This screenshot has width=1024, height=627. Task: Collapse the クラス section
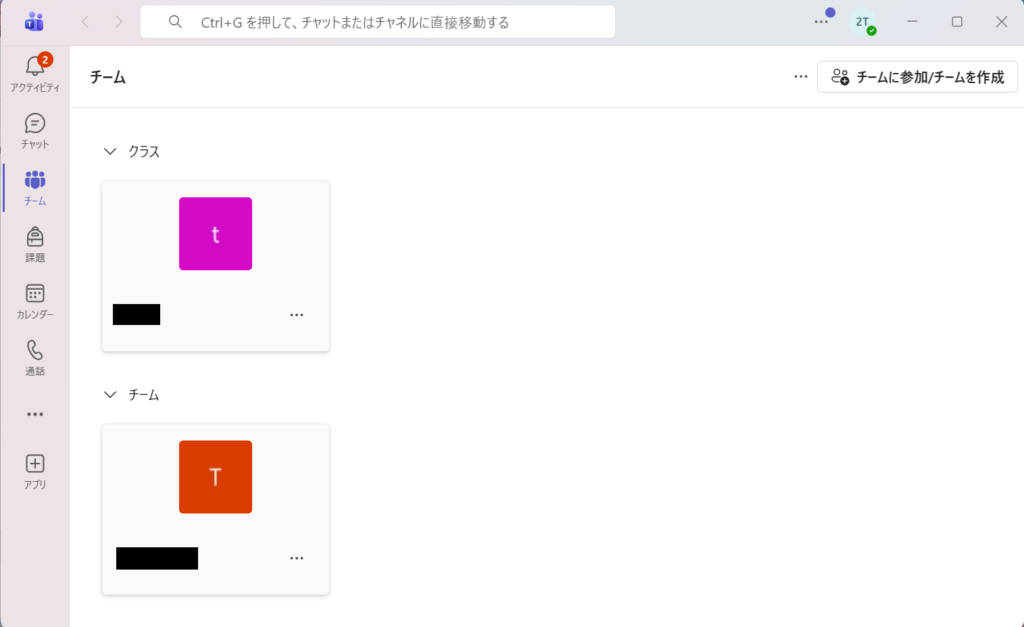pos(110,152)
